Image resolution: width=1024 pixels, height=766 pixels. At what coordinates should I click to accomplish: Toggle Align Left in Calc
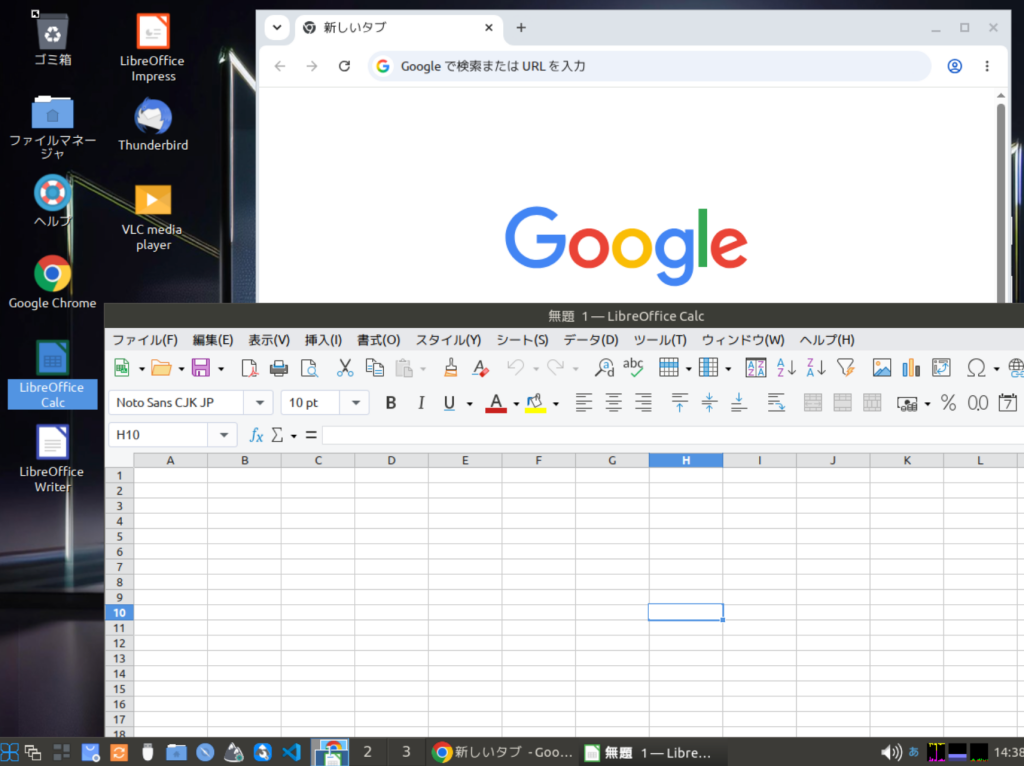click(583, 403)
